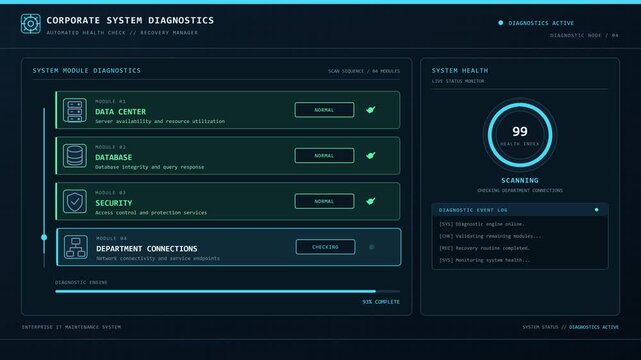The image size is (641, 360).
Task: Click the Database cylinder icon
Action: point(75,156)
